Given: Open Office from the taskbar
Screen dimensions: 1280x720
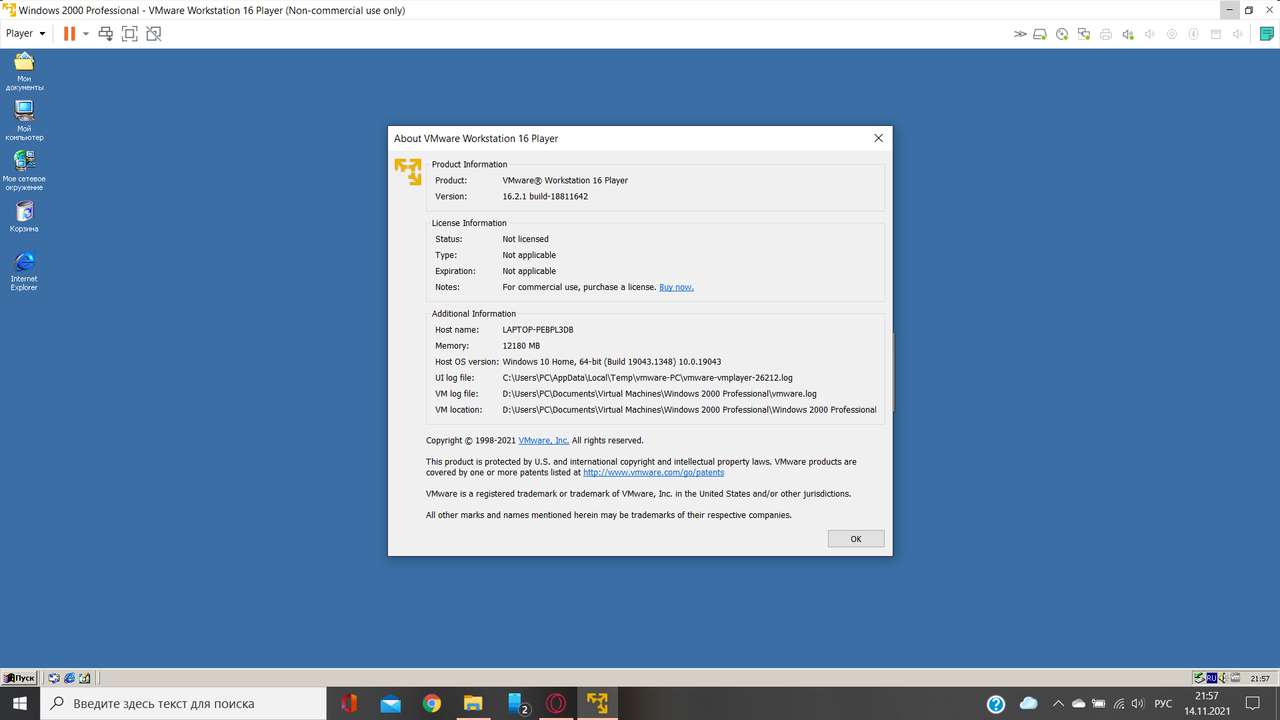Looking at the screenshot, I should point(349,703).
